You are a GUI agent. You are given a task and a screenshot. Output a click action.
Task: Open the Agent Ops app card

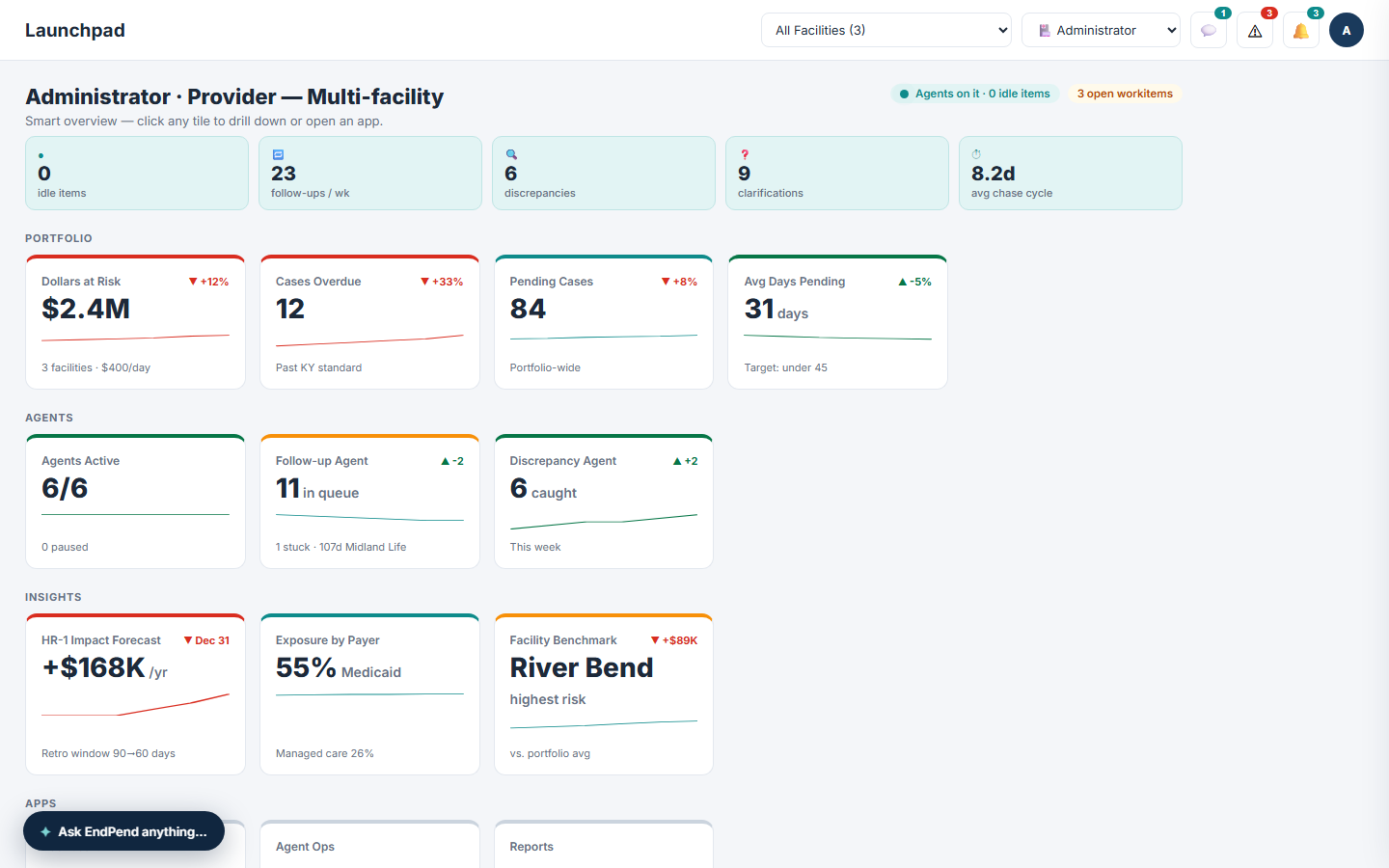[x=369, y=844]
